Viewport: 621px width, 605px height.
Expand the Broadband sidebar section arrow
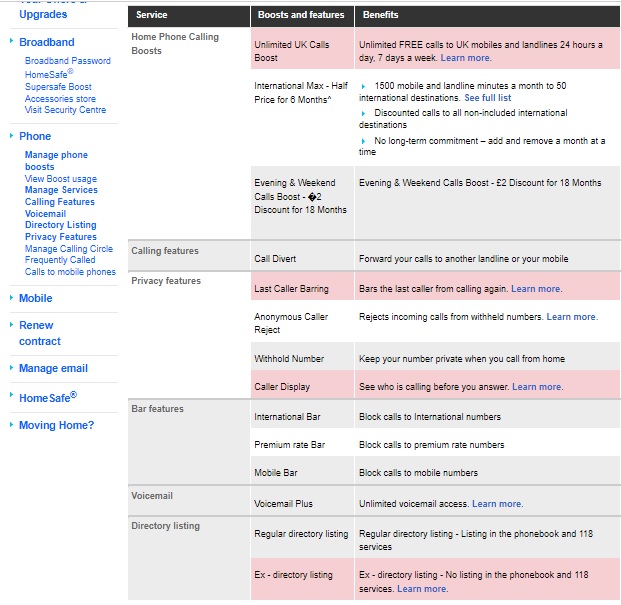tap(11, 42)
